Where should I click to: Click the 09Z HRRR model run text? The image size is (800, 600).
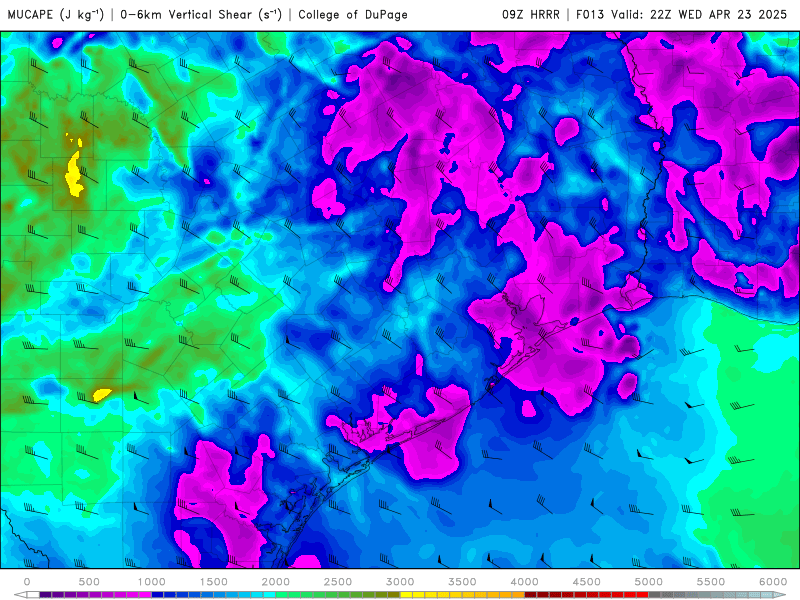531,14
